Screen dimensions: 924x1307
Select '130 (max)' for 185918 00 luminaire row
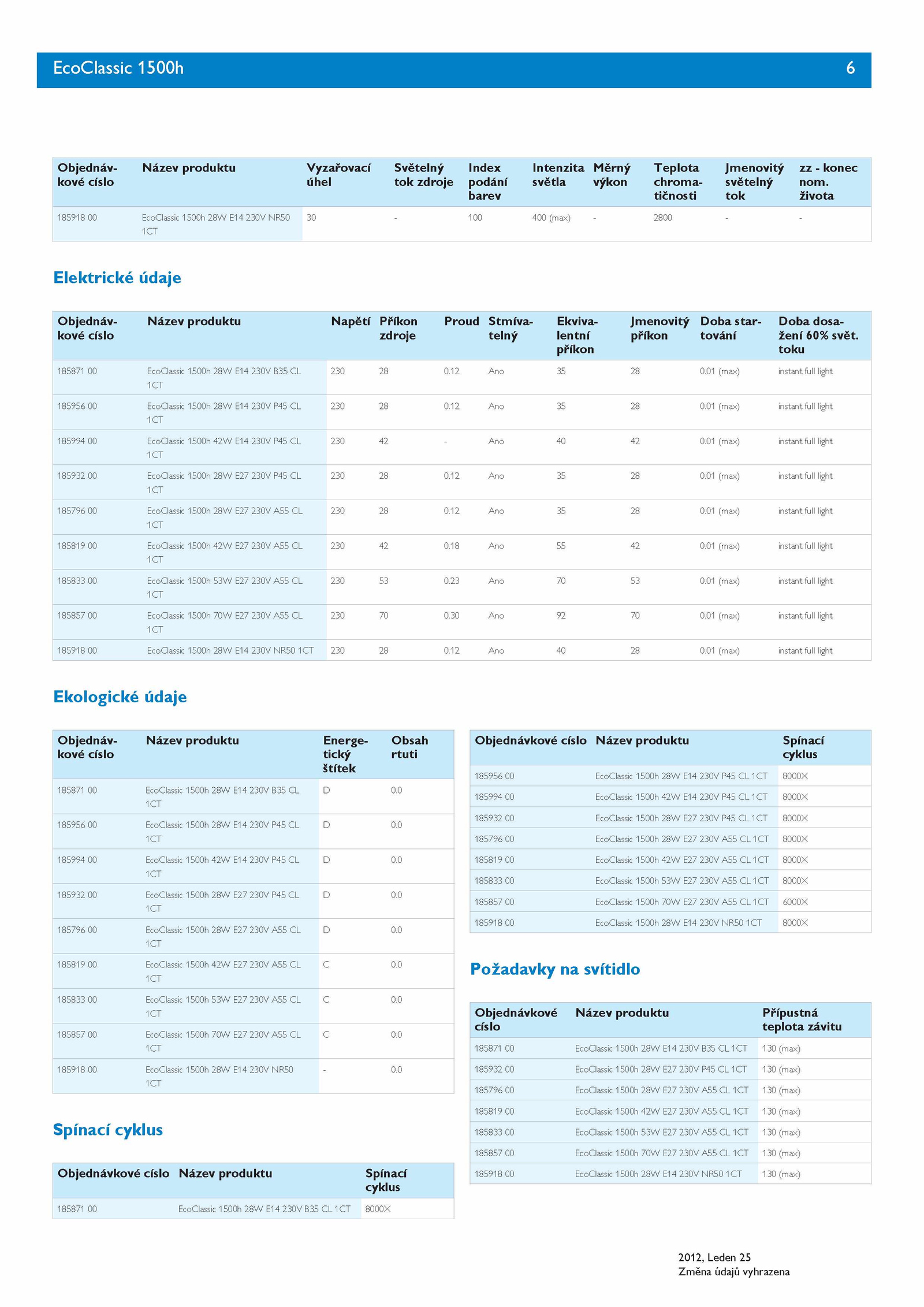pos(781,1174)
